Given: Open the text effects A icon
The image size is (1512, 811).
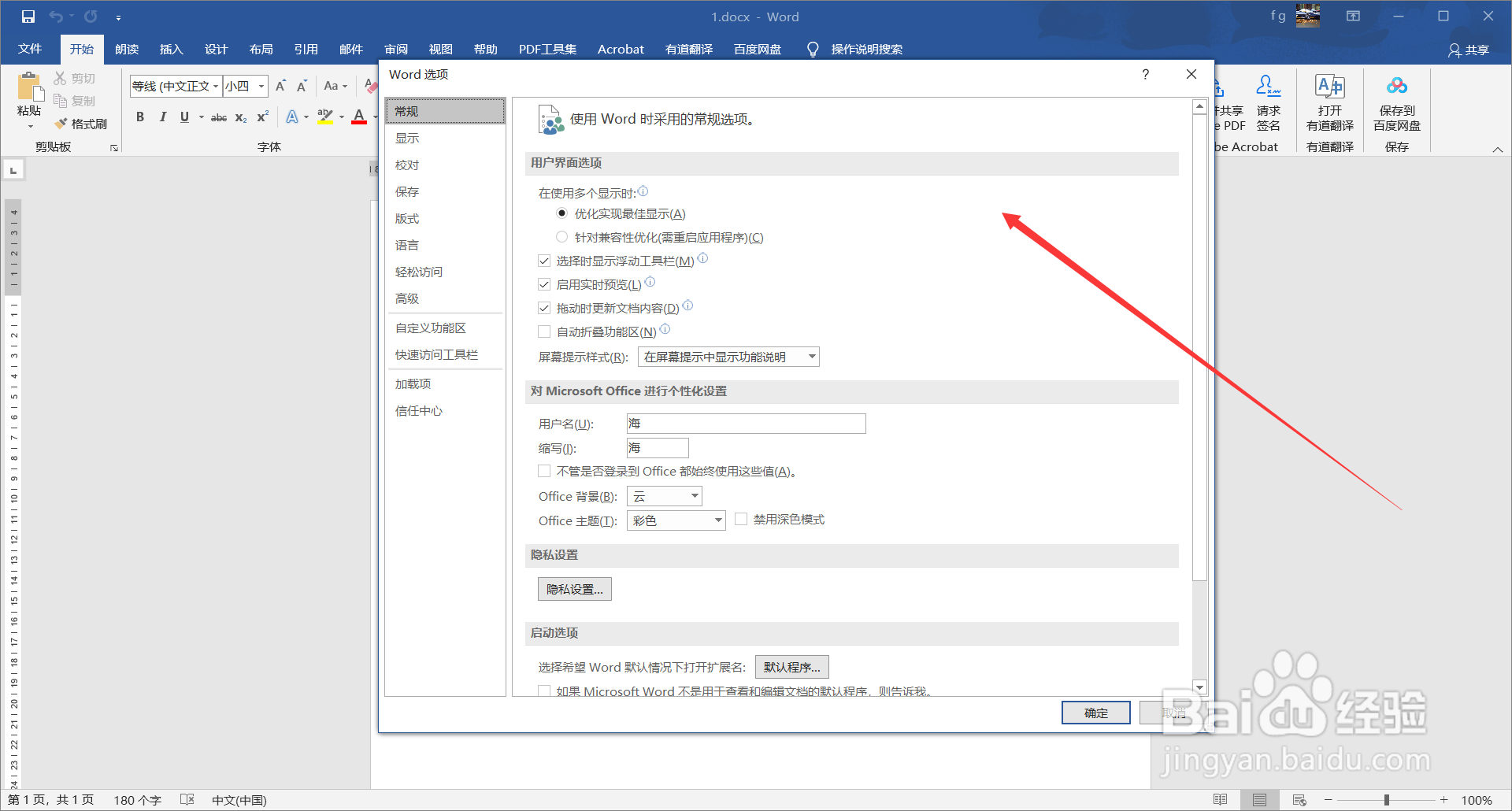Looking at the screenshot, I should (x=292, y=117).
